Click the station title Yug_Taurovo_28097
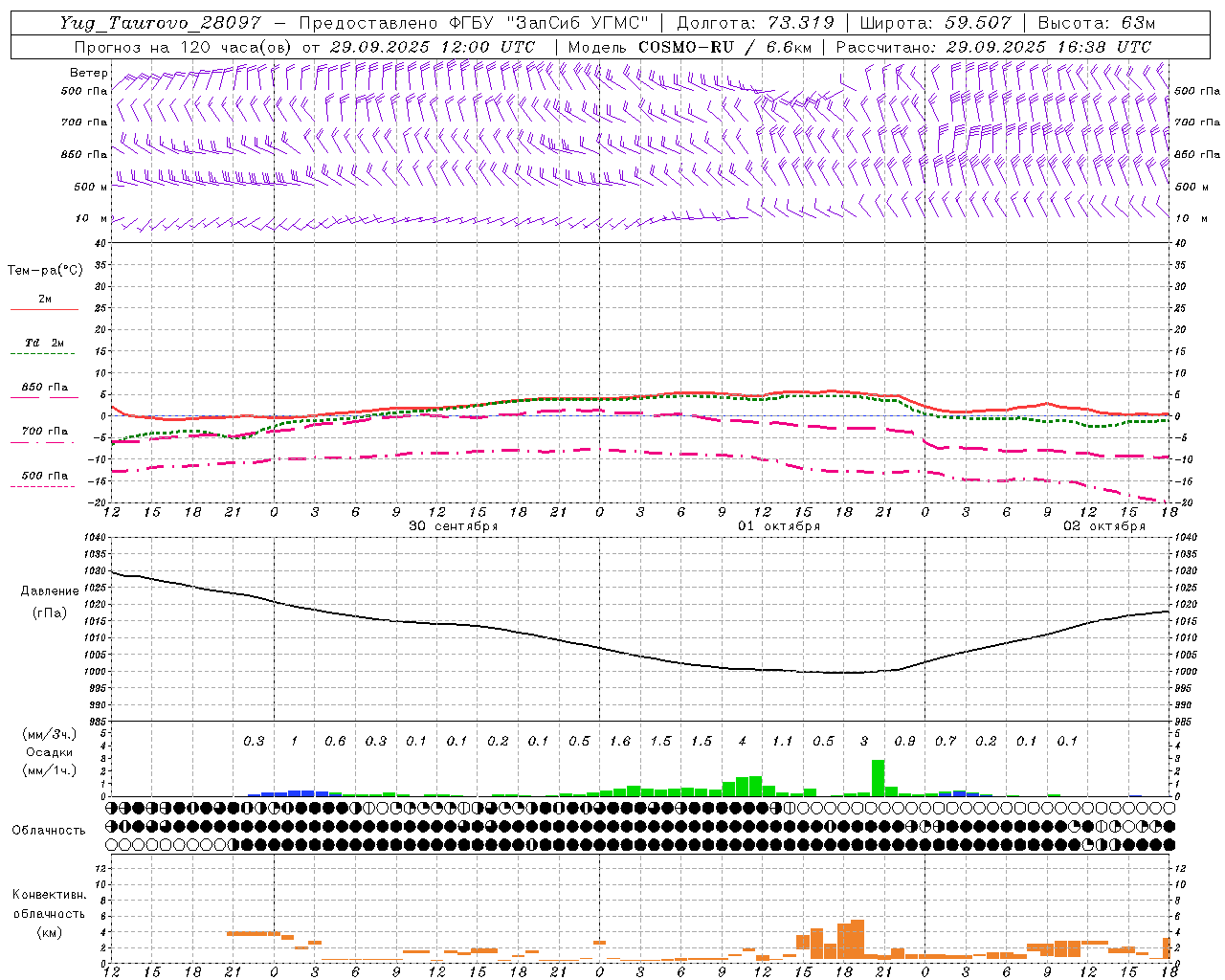The width and height of the screenshot is (1225, 980). pyautogui.click(x=162, y=23)
